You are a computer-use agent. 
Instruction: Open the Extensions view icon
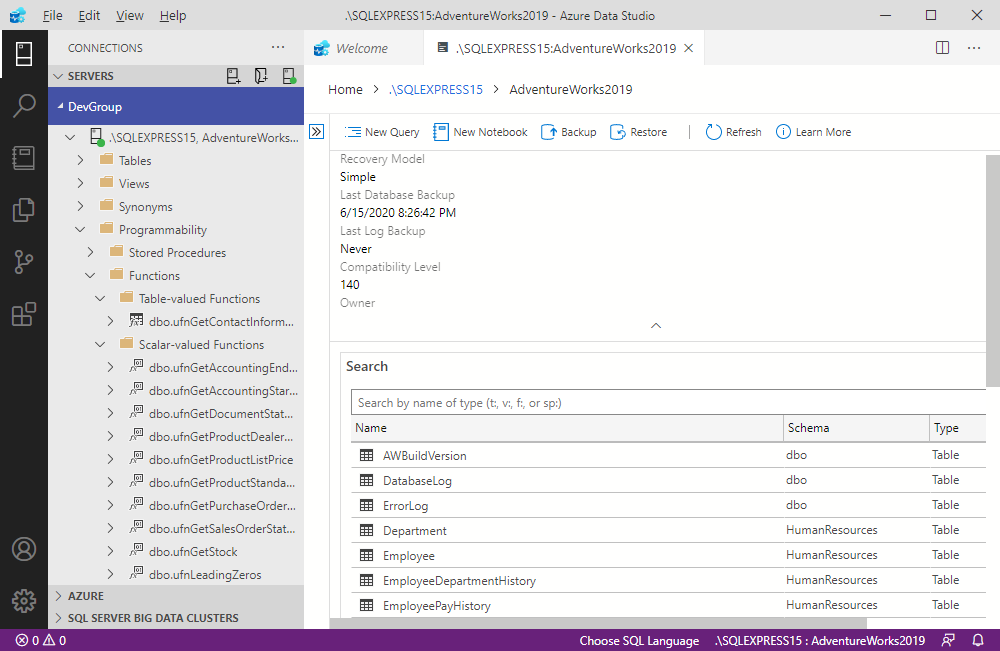click(24, 314)
